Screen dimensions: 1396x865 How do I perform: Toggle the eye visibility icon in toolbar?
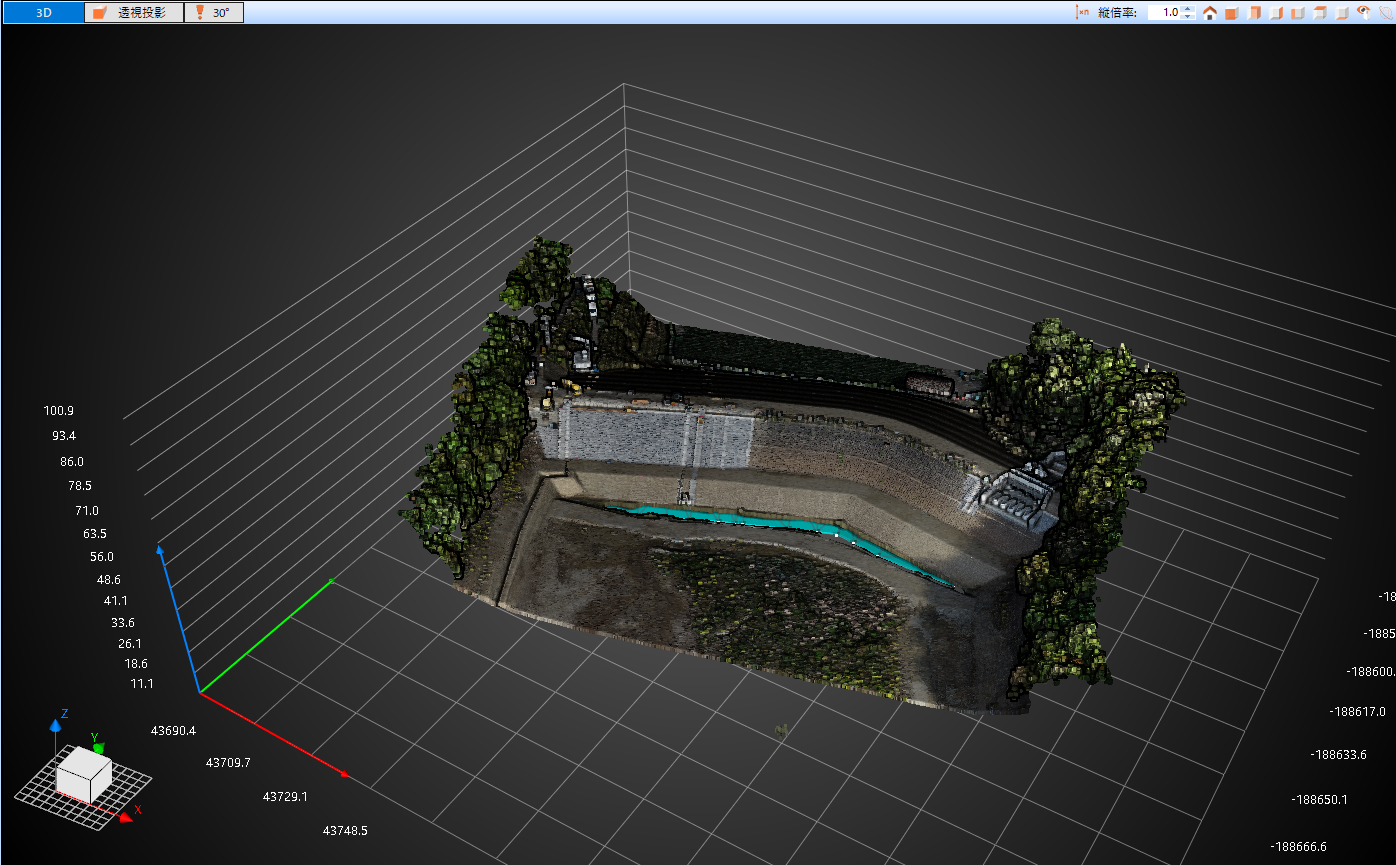(x=1363, y=13)
